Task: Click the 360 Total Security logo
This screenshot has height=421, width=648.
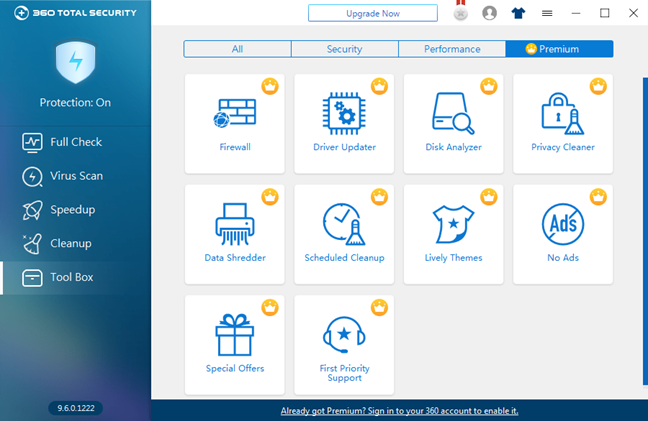Action: pos(75,13)
